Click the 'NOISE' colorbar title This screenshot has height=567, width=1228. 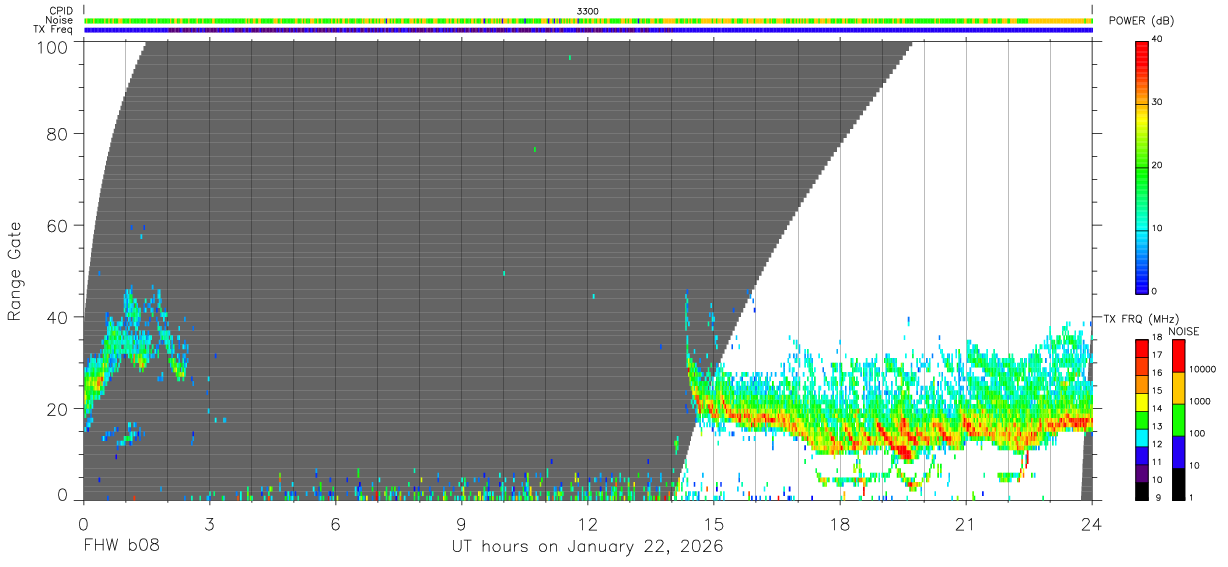1183,331
